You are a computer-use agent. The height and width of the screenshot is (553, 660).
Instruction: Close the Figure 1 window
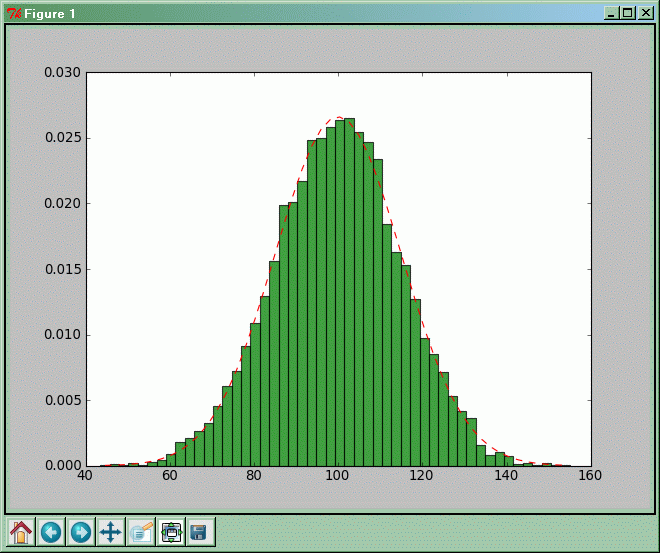pos(643,13)
